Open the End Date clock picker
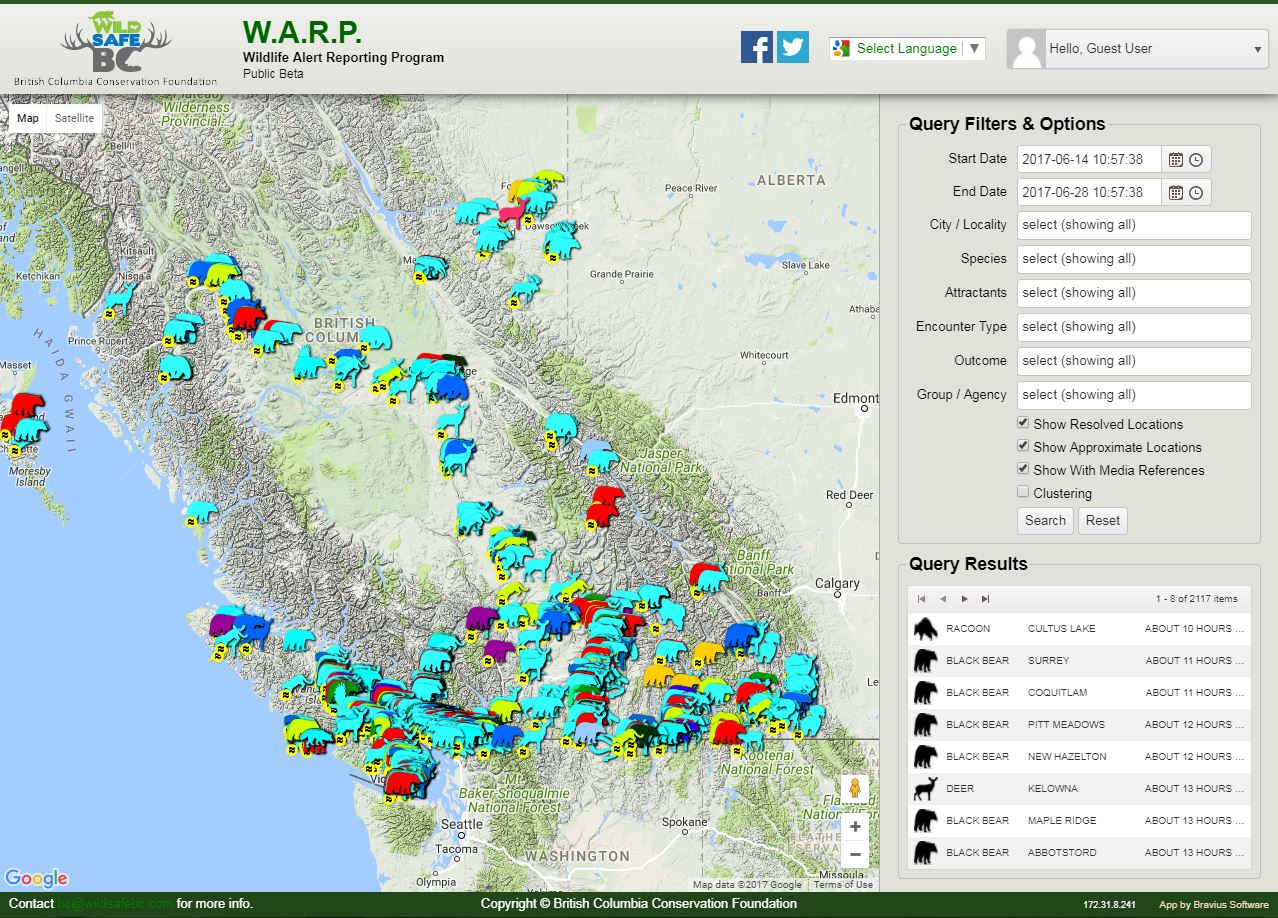 click(x=1196, y=193)
